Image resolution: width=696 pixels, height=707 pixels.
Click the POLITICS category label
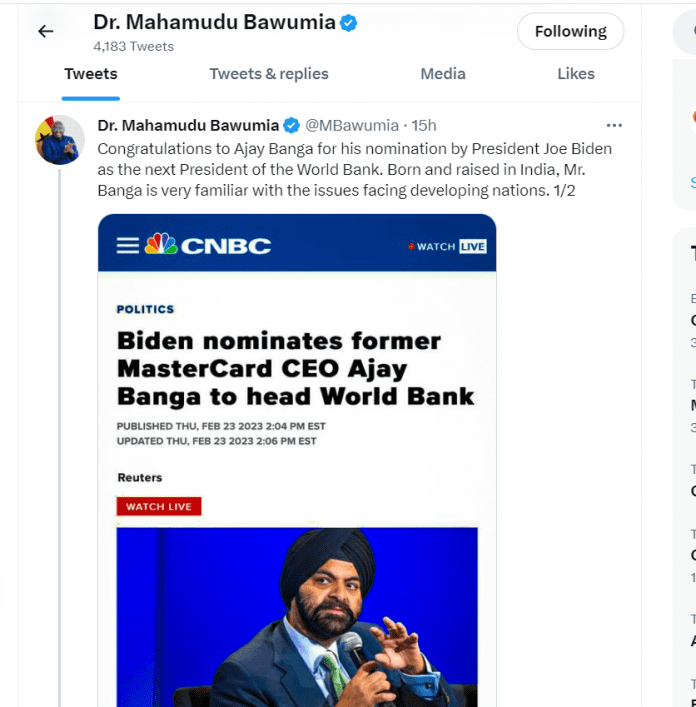(145, 310)
